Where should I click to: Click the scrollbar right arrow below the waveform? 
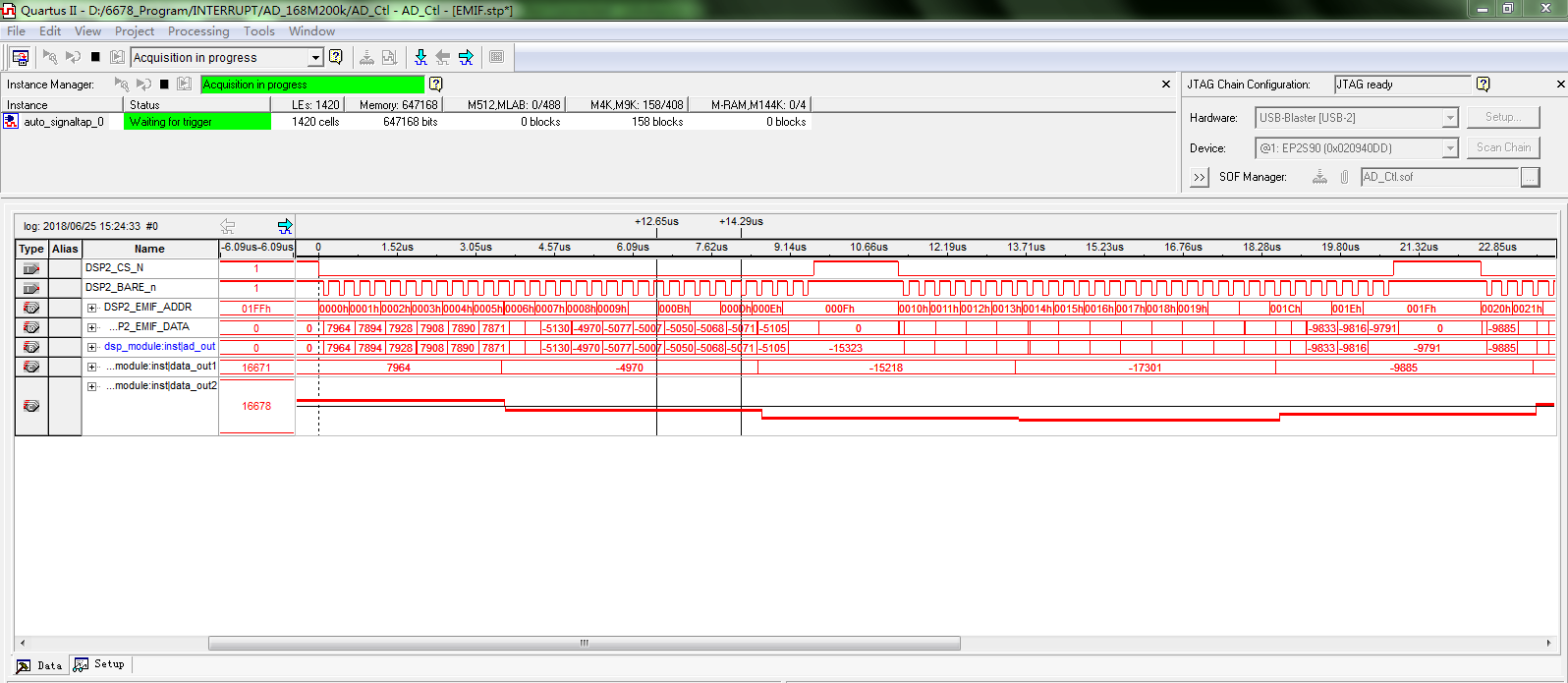1548,643
